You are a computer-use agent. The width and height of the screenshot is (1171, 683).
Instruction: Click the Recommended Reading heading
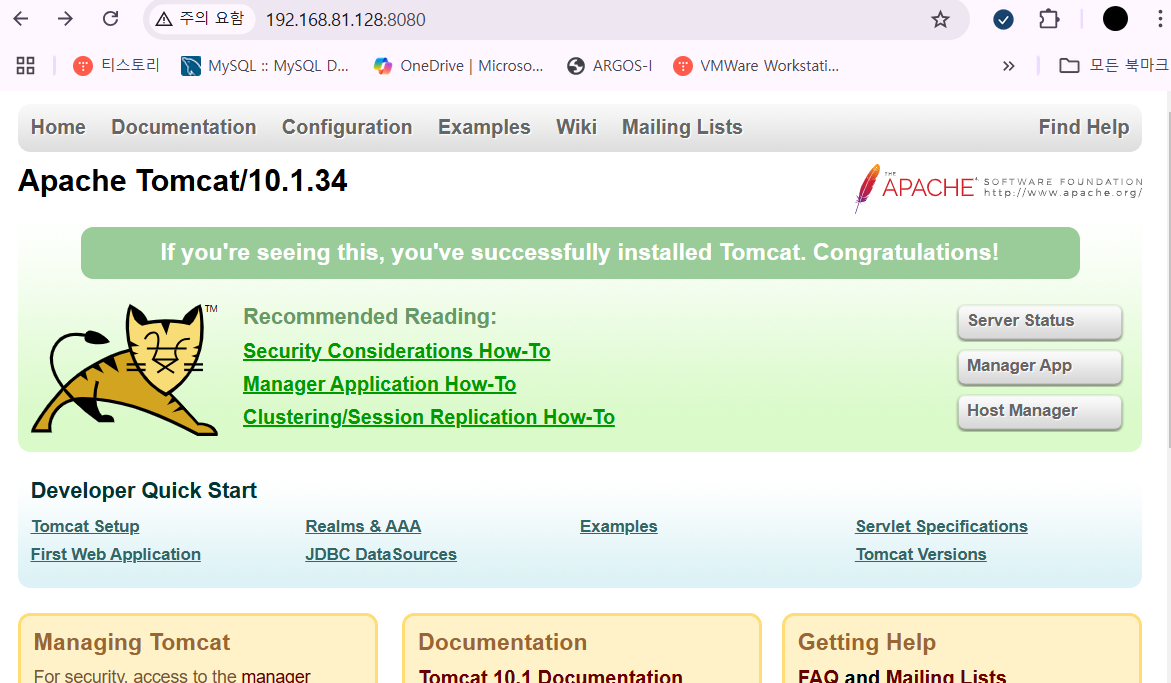(x=370, y=316)
